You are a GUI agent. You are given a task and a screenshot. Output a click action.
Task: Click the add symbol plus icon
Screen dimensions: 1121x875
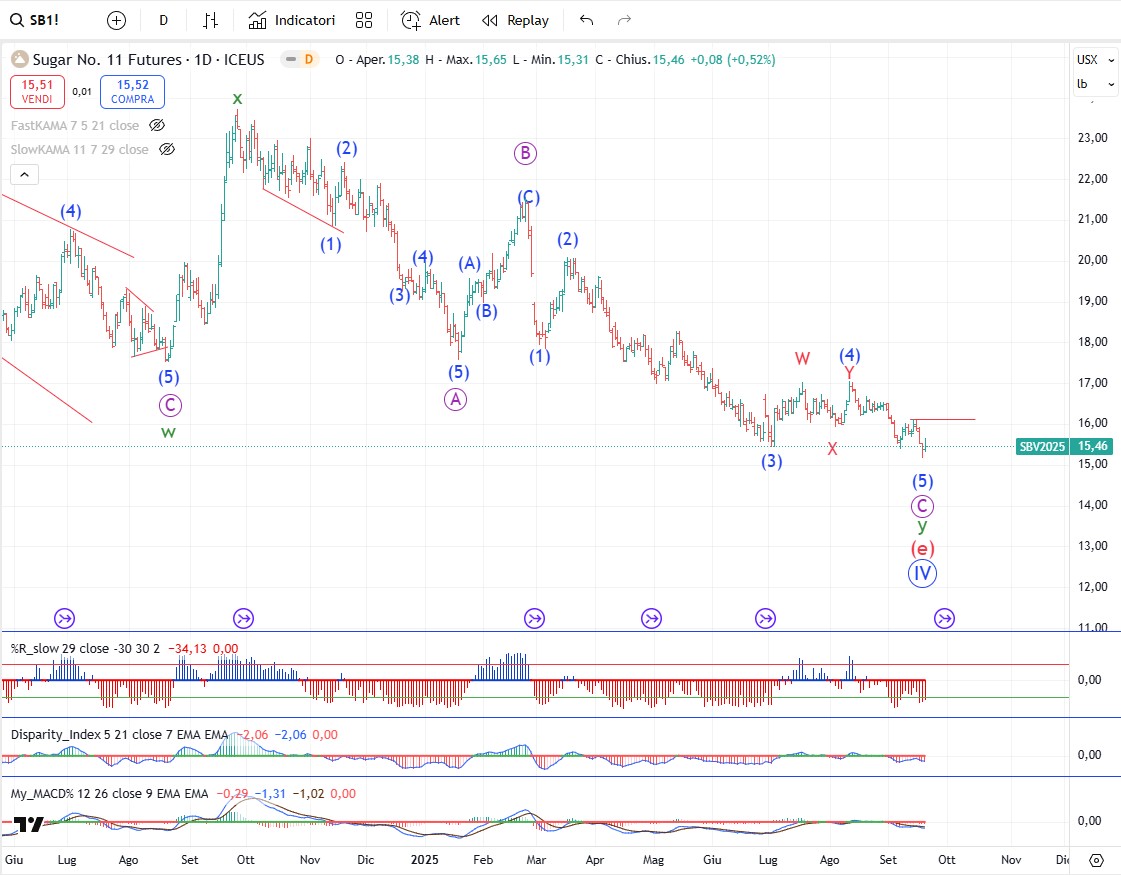(x=117, y=20)
